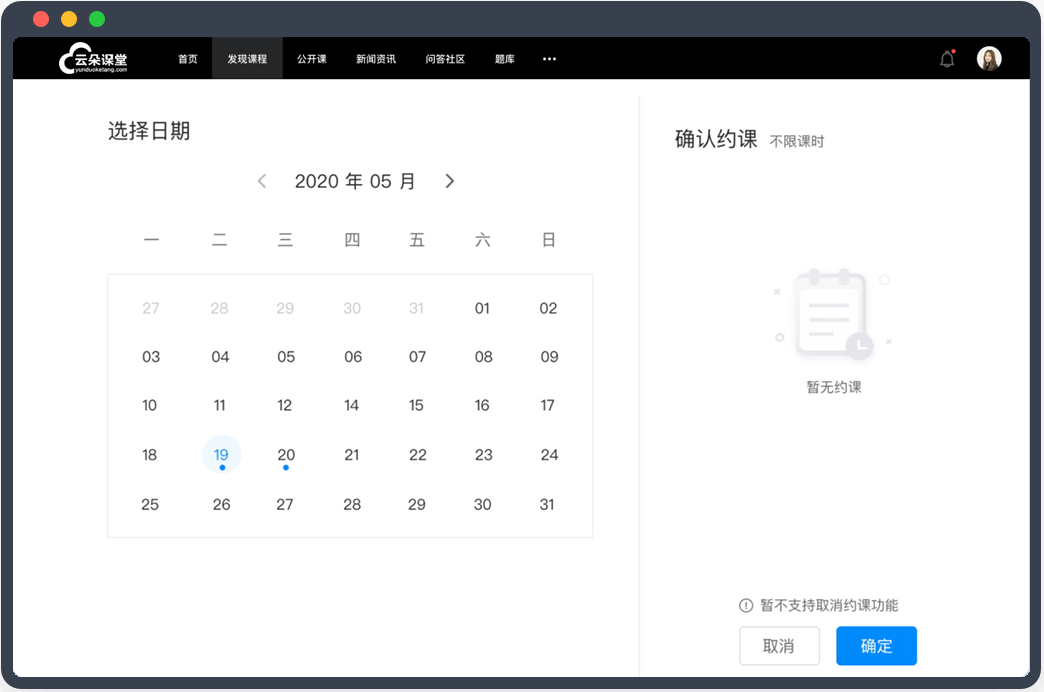Select date 01 in calendar
The height and width of the screenshot is (692, 1044).
[x=482, y=308]
